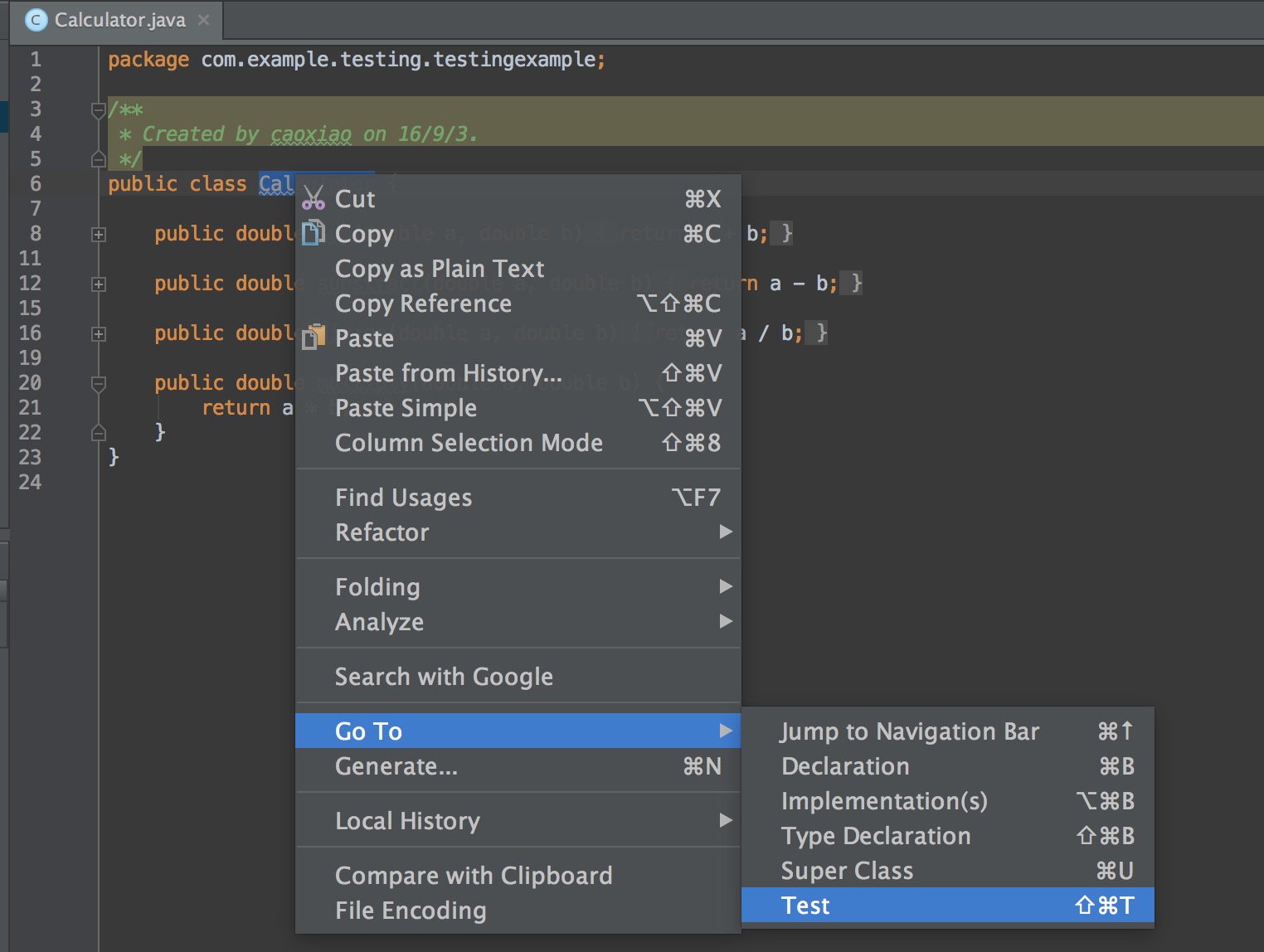Go to Declaration in the submenu
The image size is (1264, 952).
[947, 766]
